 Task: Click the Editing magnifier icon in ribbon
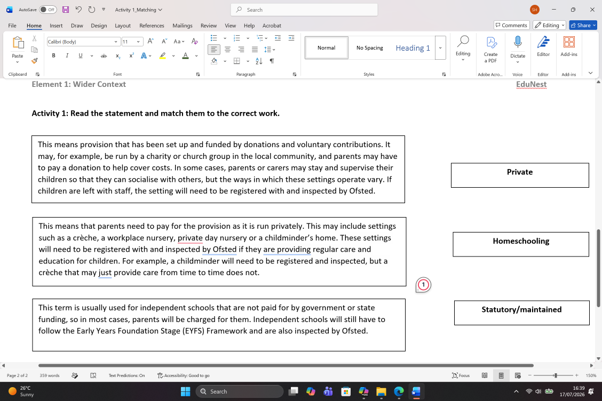(463, 41)
